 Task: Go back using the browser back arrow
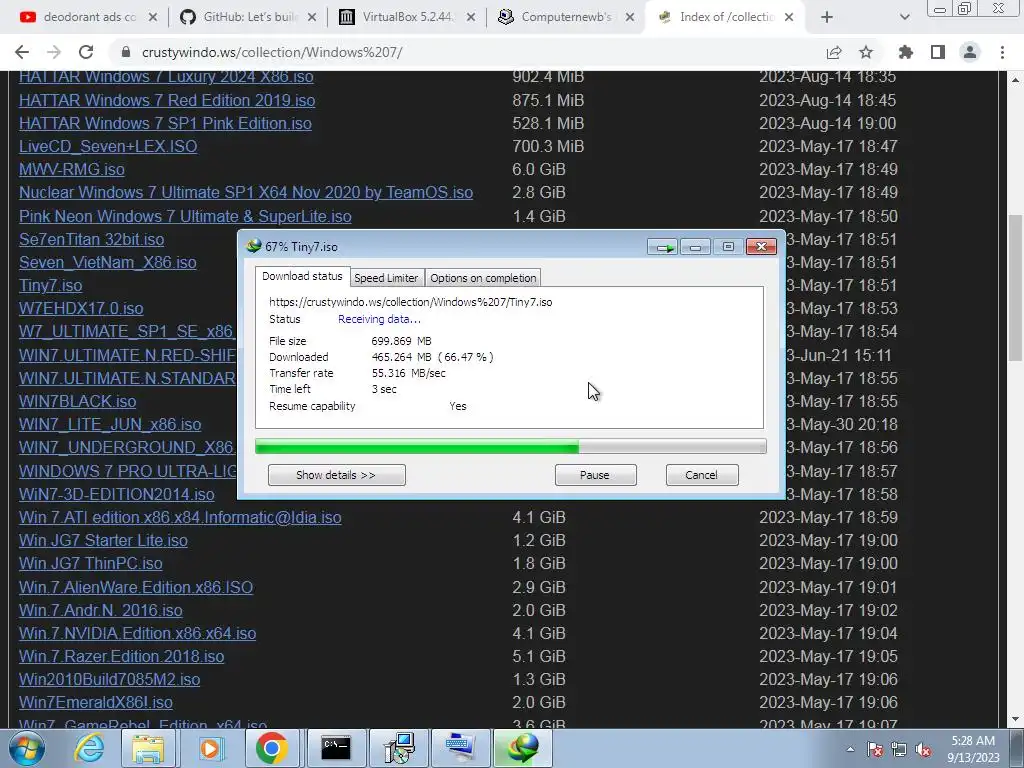click(x=22, y=52)
